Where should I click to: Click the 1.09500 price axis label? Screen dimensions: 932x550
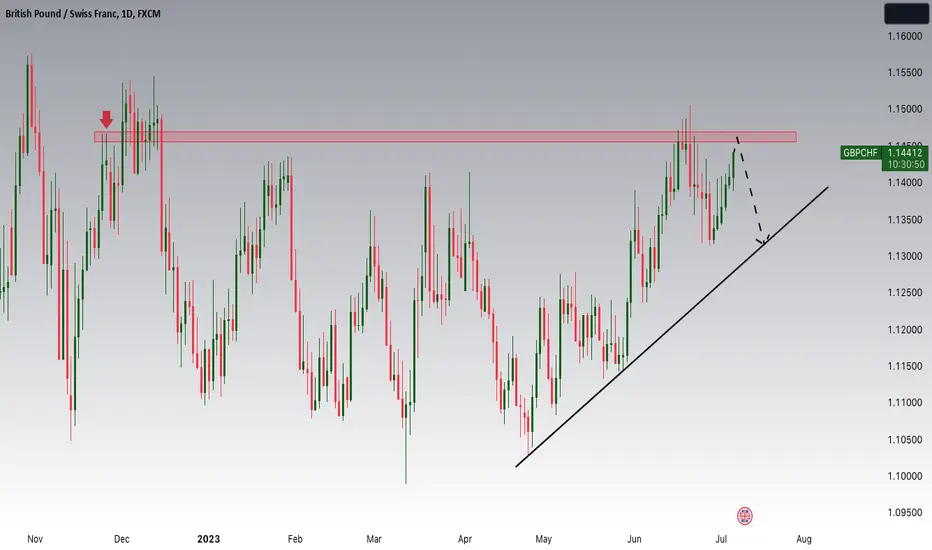pyautogui.click(x=905, y=513)
